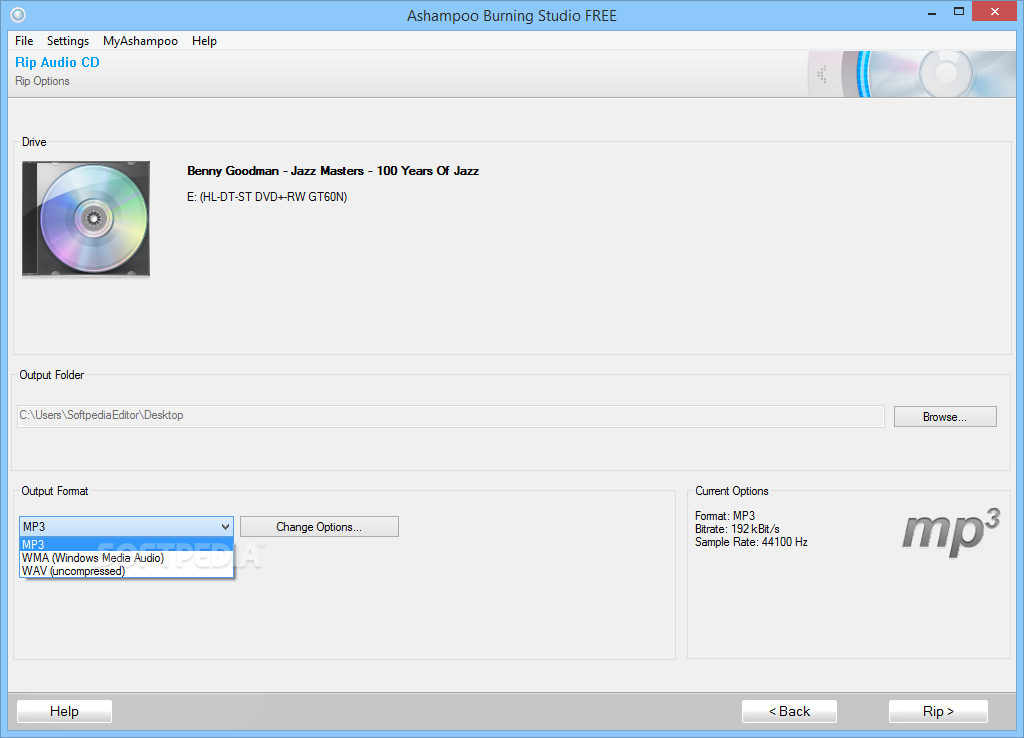1024x738 pixels.
Task: Click the Change Options... button
Action: click(319, 526)
